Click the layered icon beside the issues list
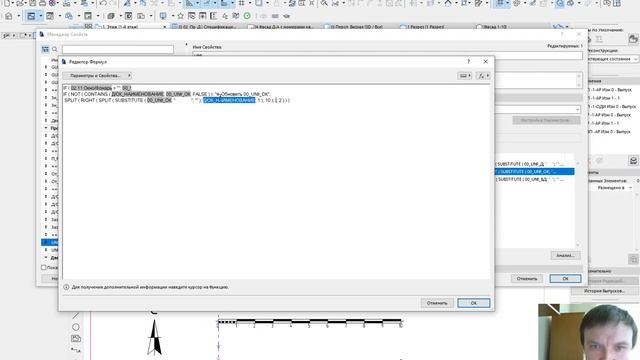Image resolution: width=640 pixels, height=360 pixels. click(633, 160)
